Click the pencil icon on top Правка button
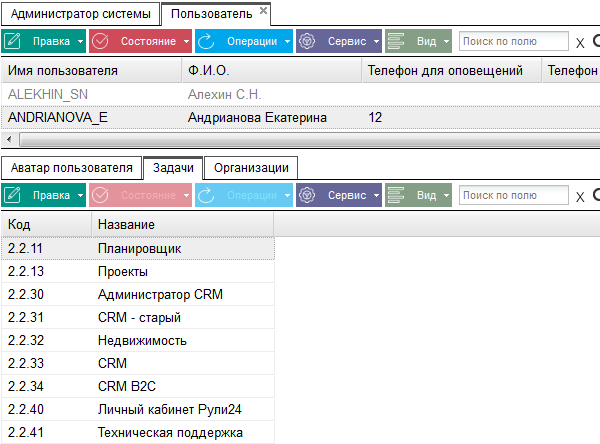Screen dimensions: 600x444 (14, 42)
